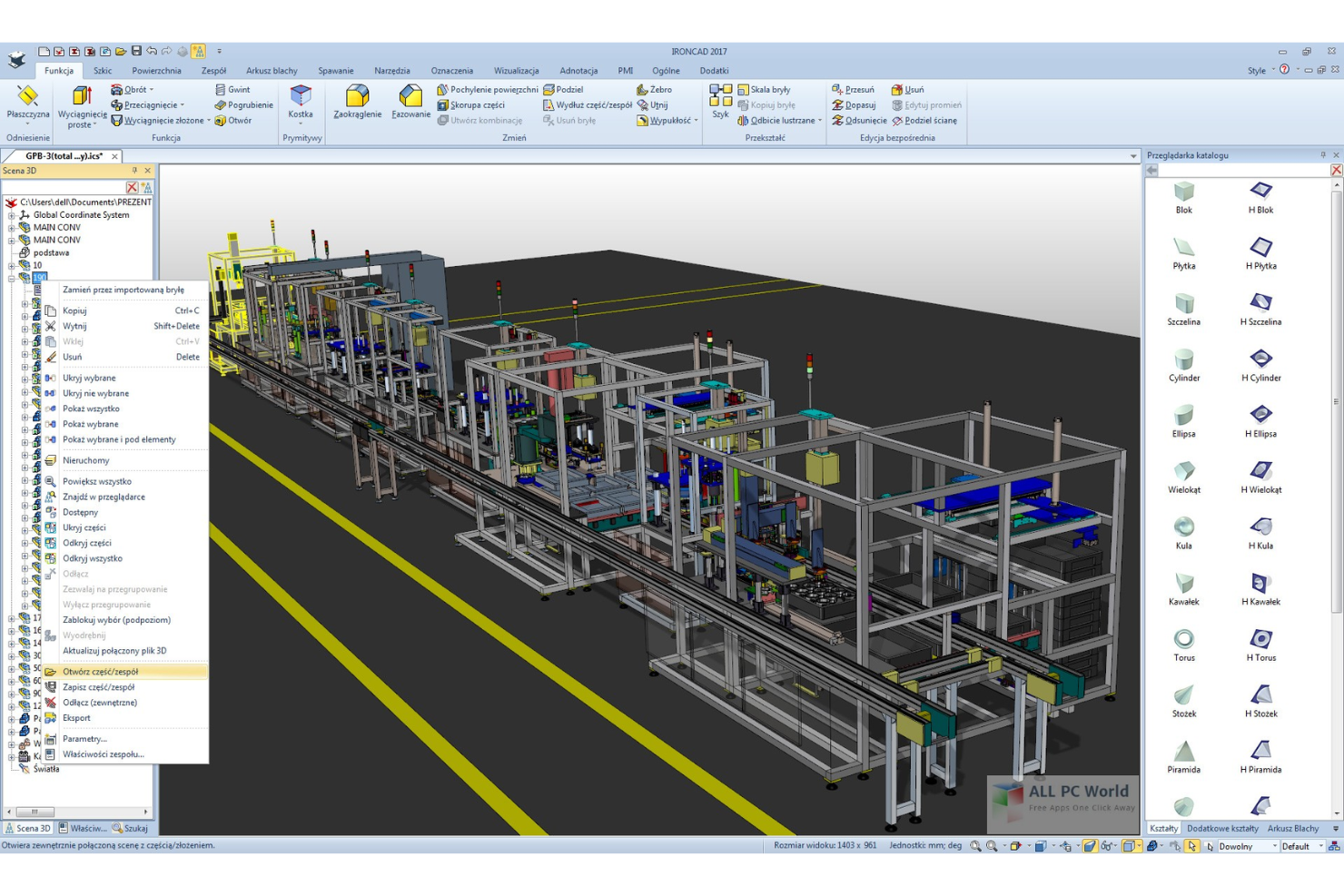The image size is (1344, 896).
Task: Pick the H Cylinder shape from catalog
Action: click(1260, 366)
